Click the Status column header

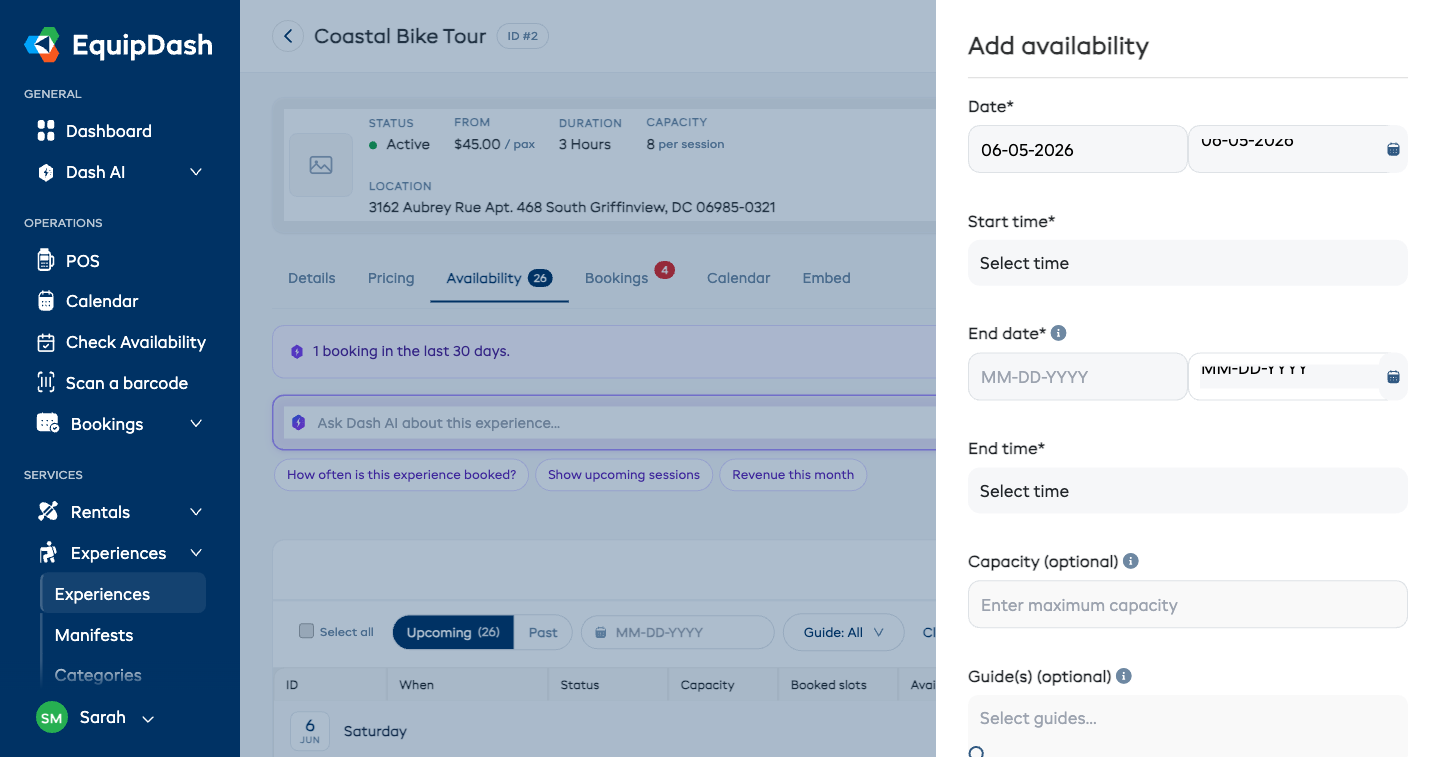(x=580, y=685)
